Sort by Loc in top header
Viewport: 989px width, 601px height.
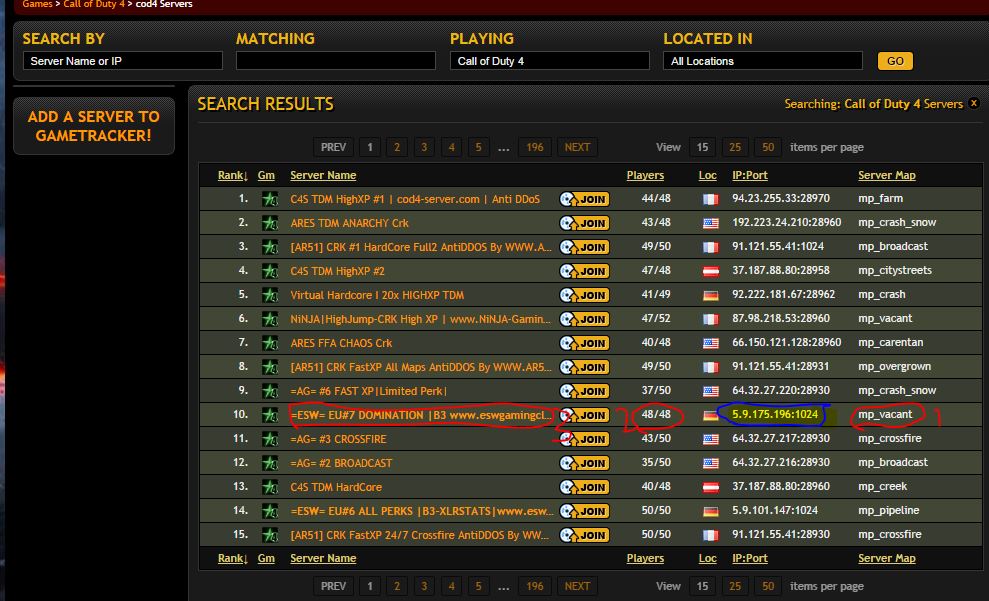coord(708,175)
